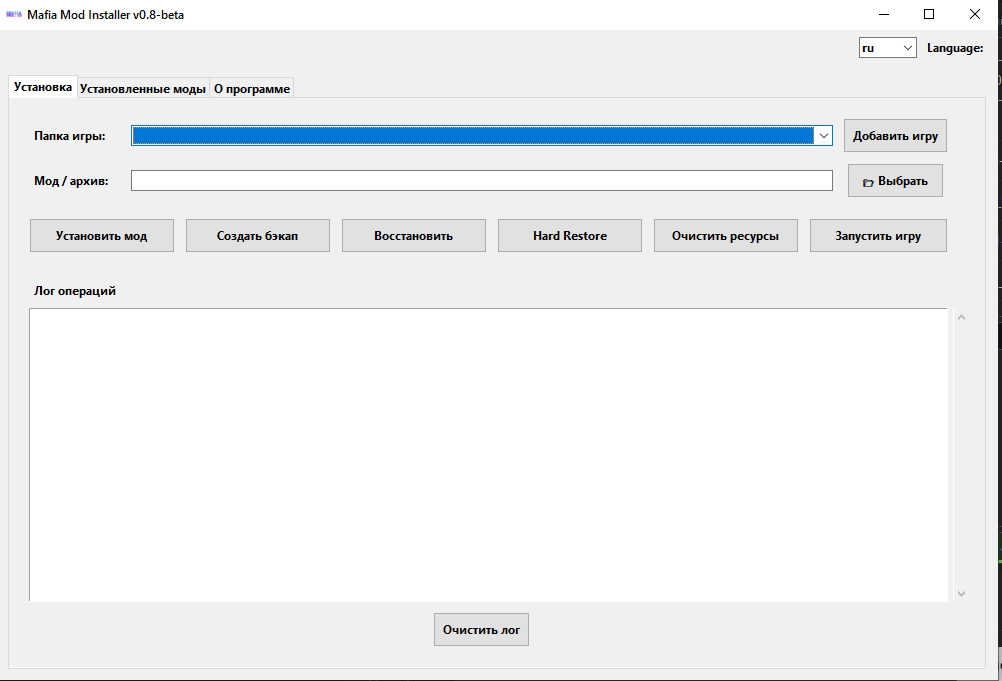Run the Hard Restore button
Viewport: 1002px width, 681px height.
pos(569,236)
